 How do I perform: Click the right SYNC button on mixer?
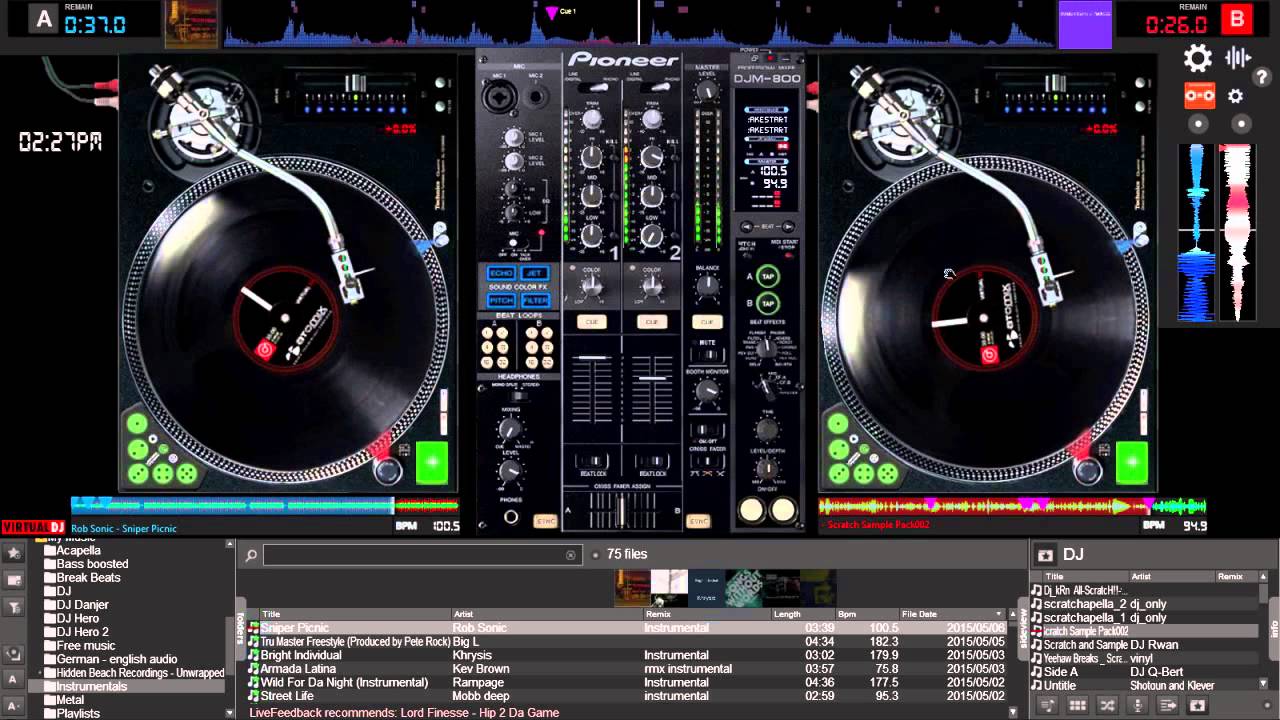click(698, 521)
